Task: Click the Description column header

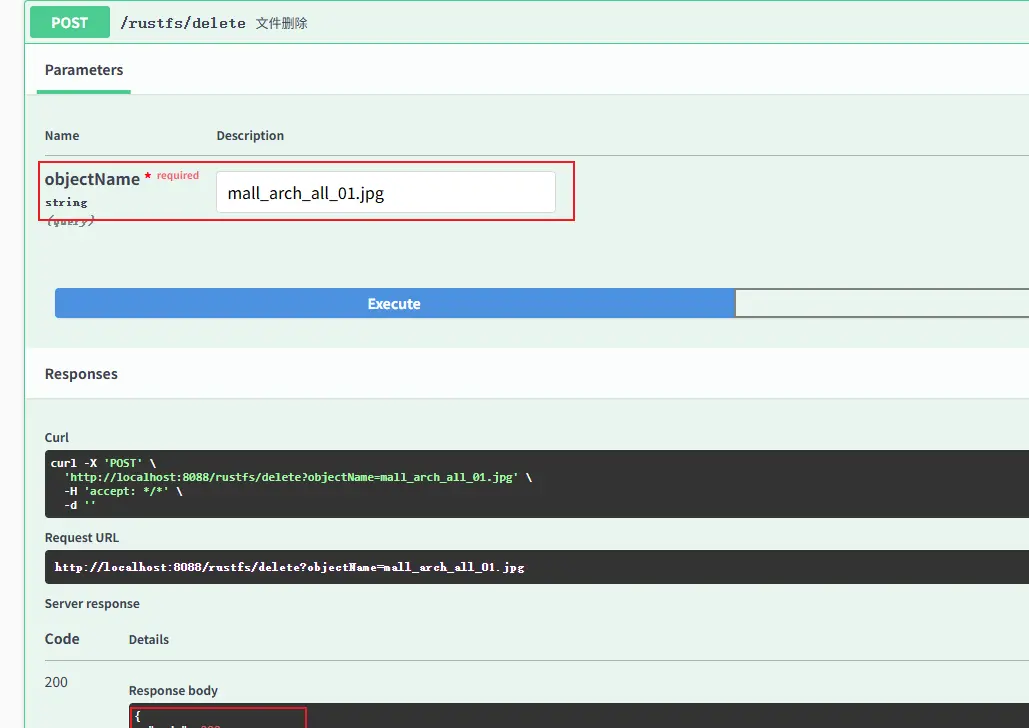Action: pyautogui.click(x=250, y=136)
